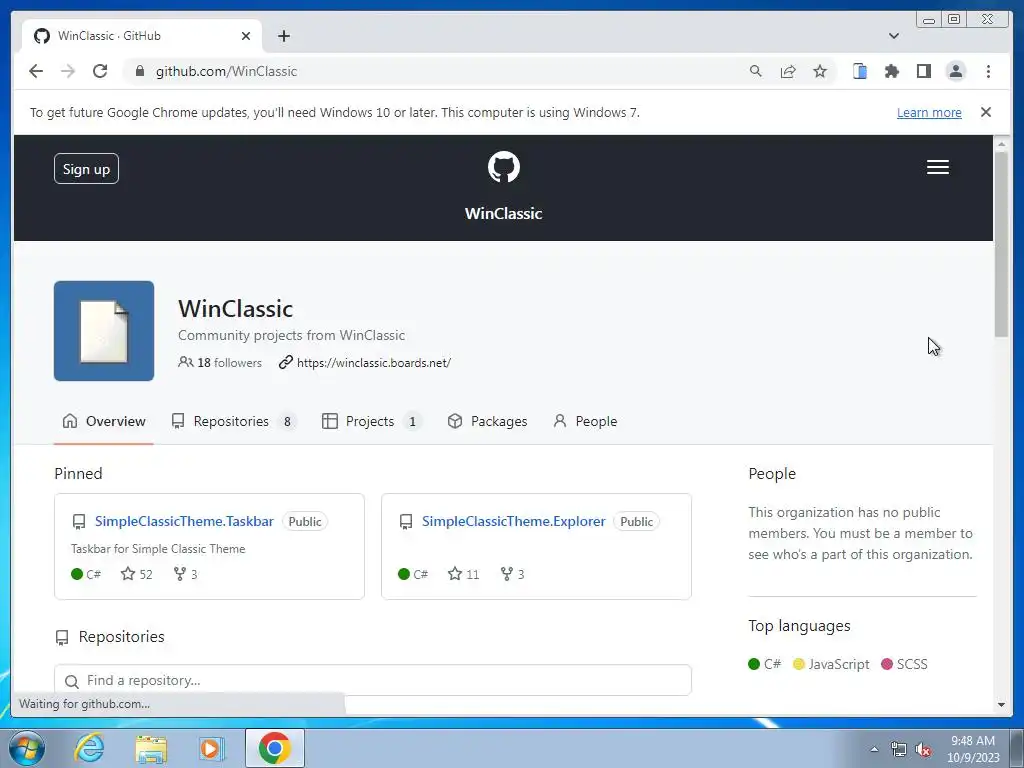Click the GitHub Octocat logo in header
This screenshot has height=768, width=1024.
coord(504,167)
